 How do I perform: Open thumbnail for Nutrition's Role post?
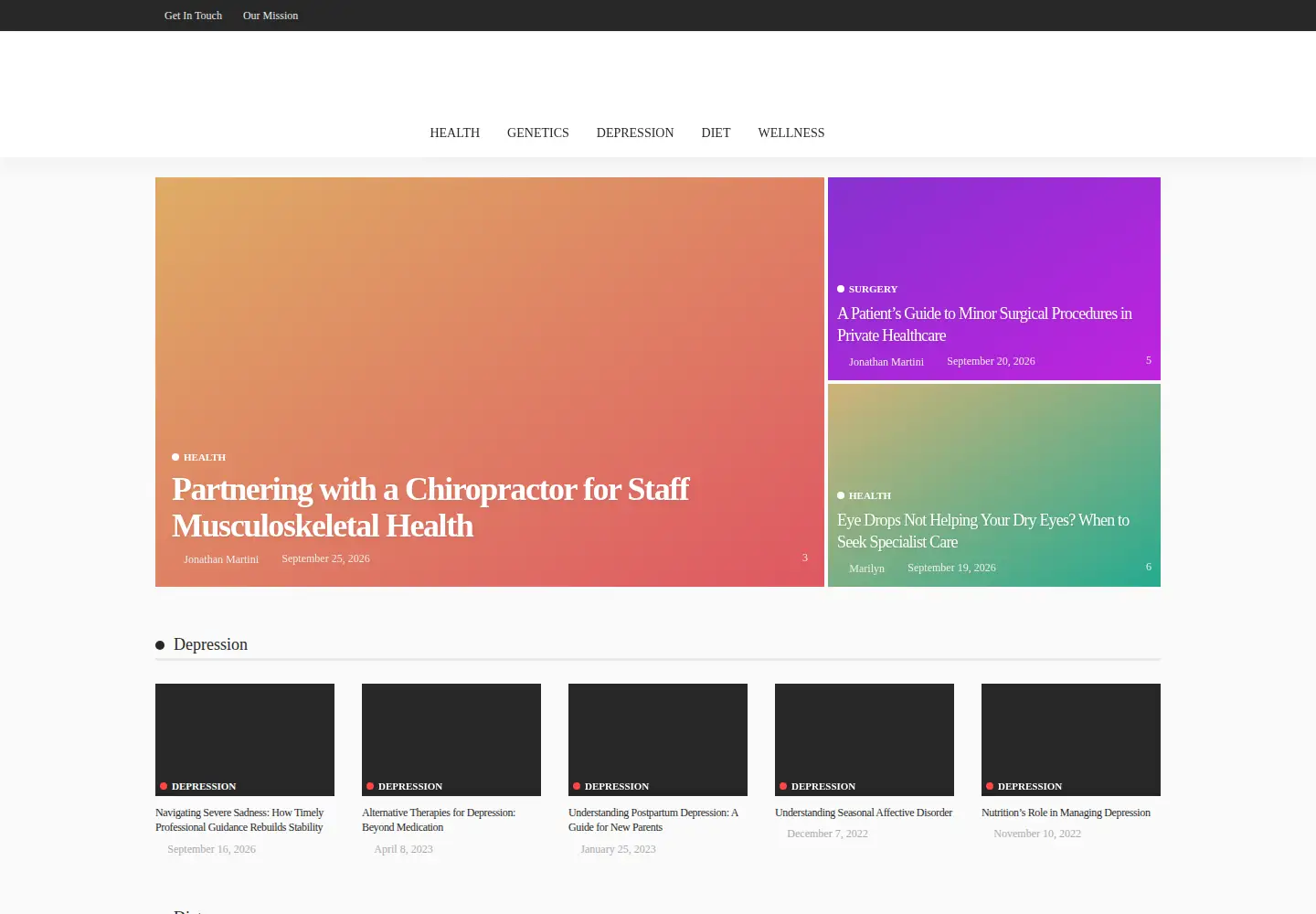coord(1071,739)
